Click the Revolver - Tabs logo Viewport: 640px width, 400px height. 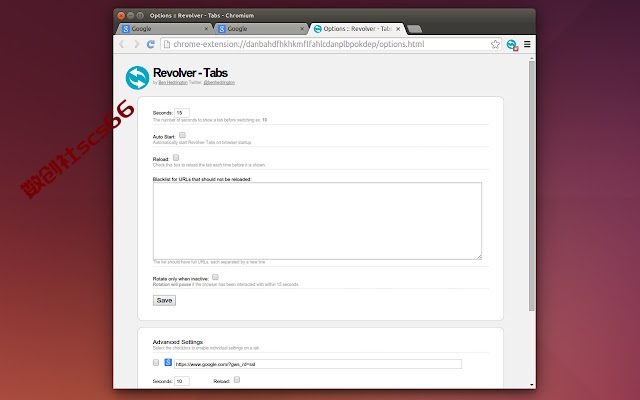click(137, 78)
